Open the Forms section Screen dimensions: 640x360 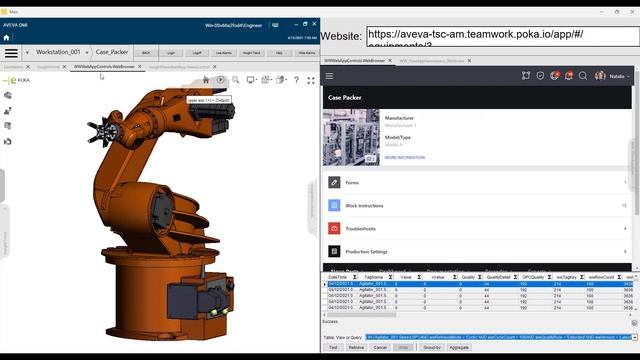click(x=477, y=182)
